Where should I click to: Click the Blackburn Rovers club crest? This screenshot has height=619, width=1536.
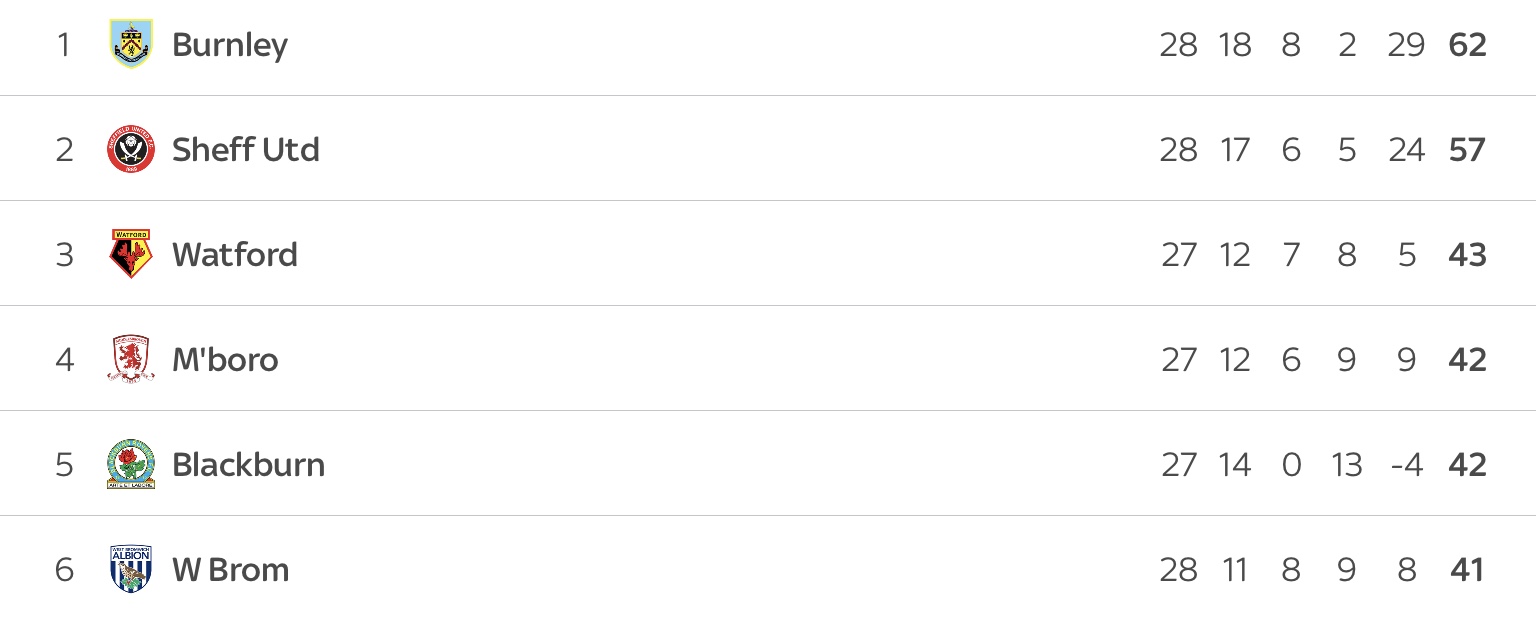pyautogui.click(x=131, y=464)
